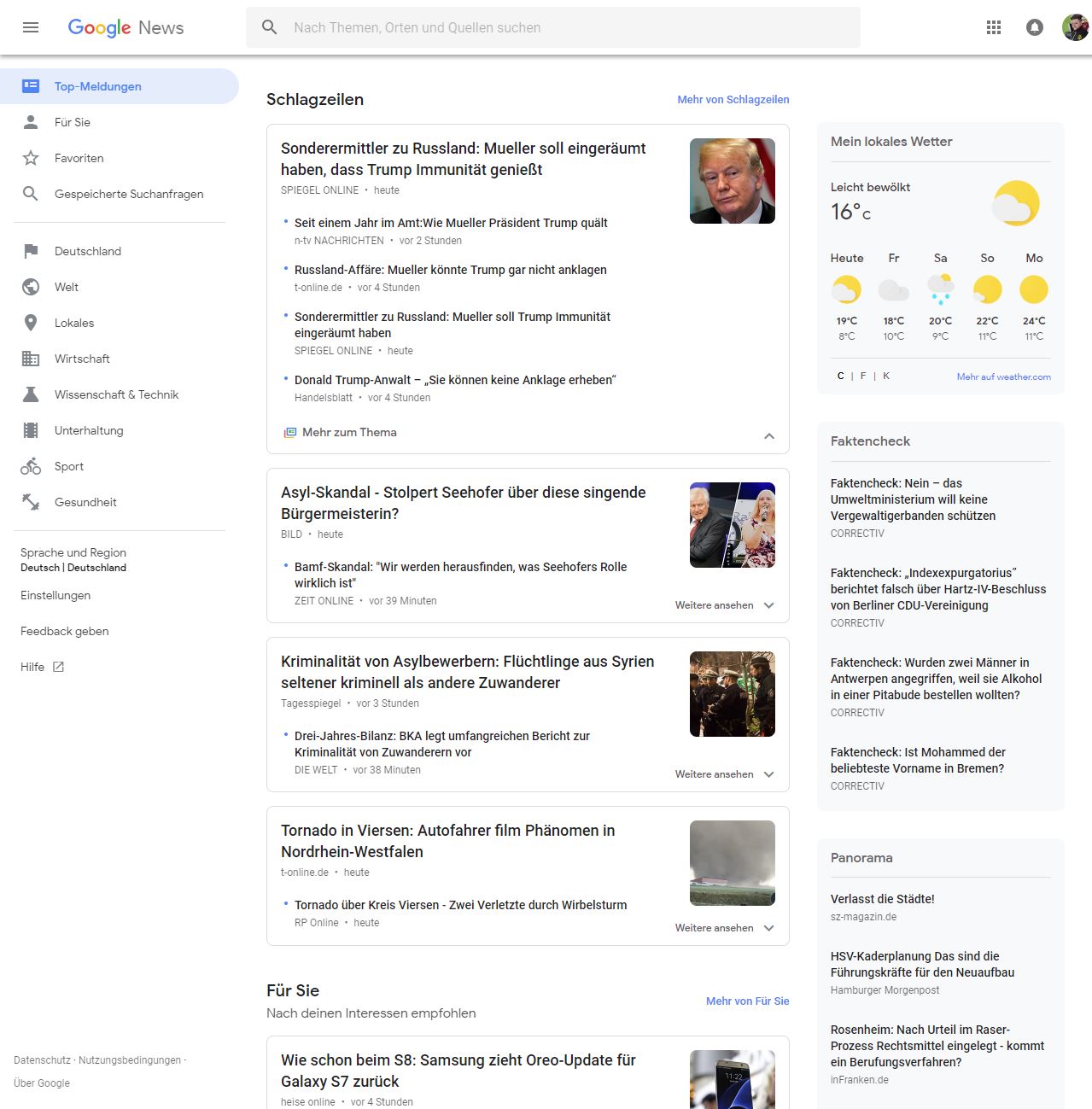Image resolution: width=1092 pixels, height=1109 pixels.
Task: Open the Sprache und Region setting
Action: click(x=73, y=559)
